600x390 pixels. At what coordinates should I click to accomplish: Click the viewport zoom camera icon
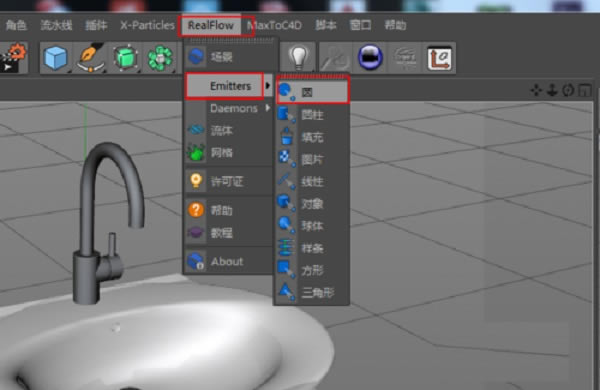point(552,91)
